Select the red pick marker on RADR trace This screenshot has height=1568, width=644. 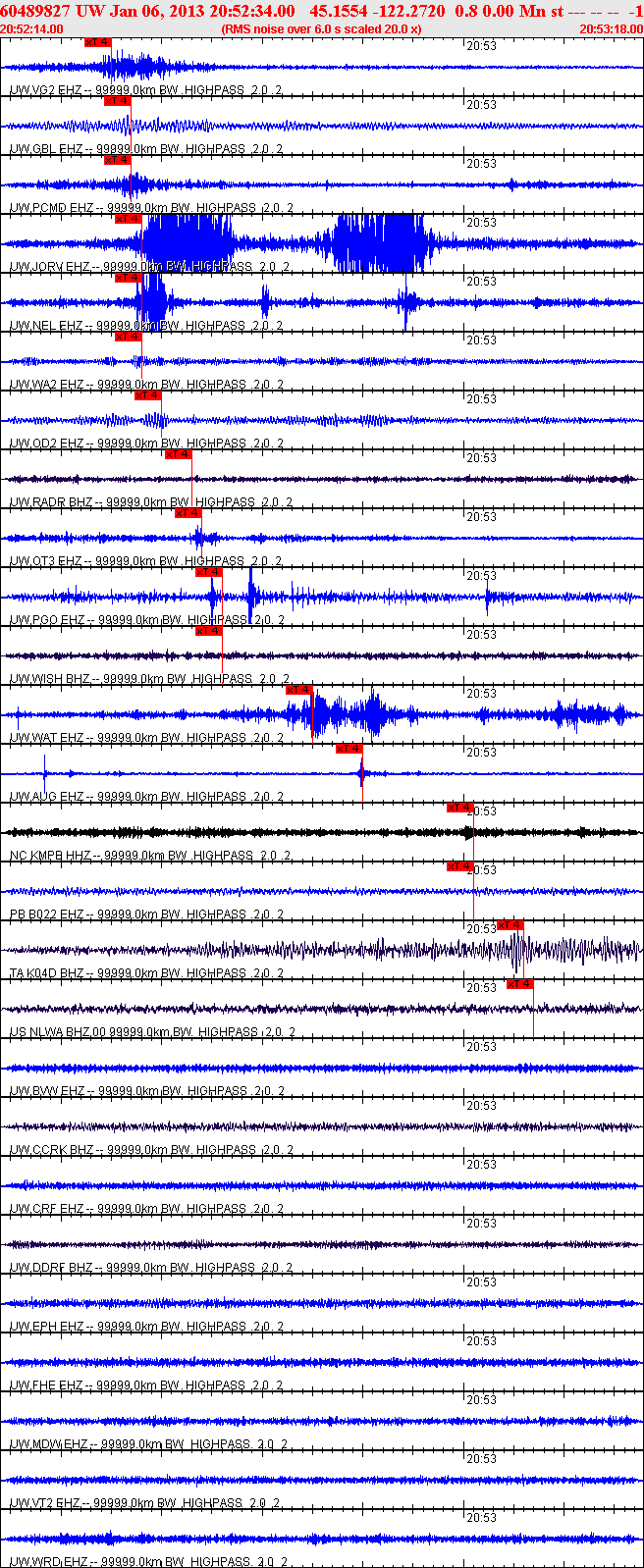(x=178, y=454)
